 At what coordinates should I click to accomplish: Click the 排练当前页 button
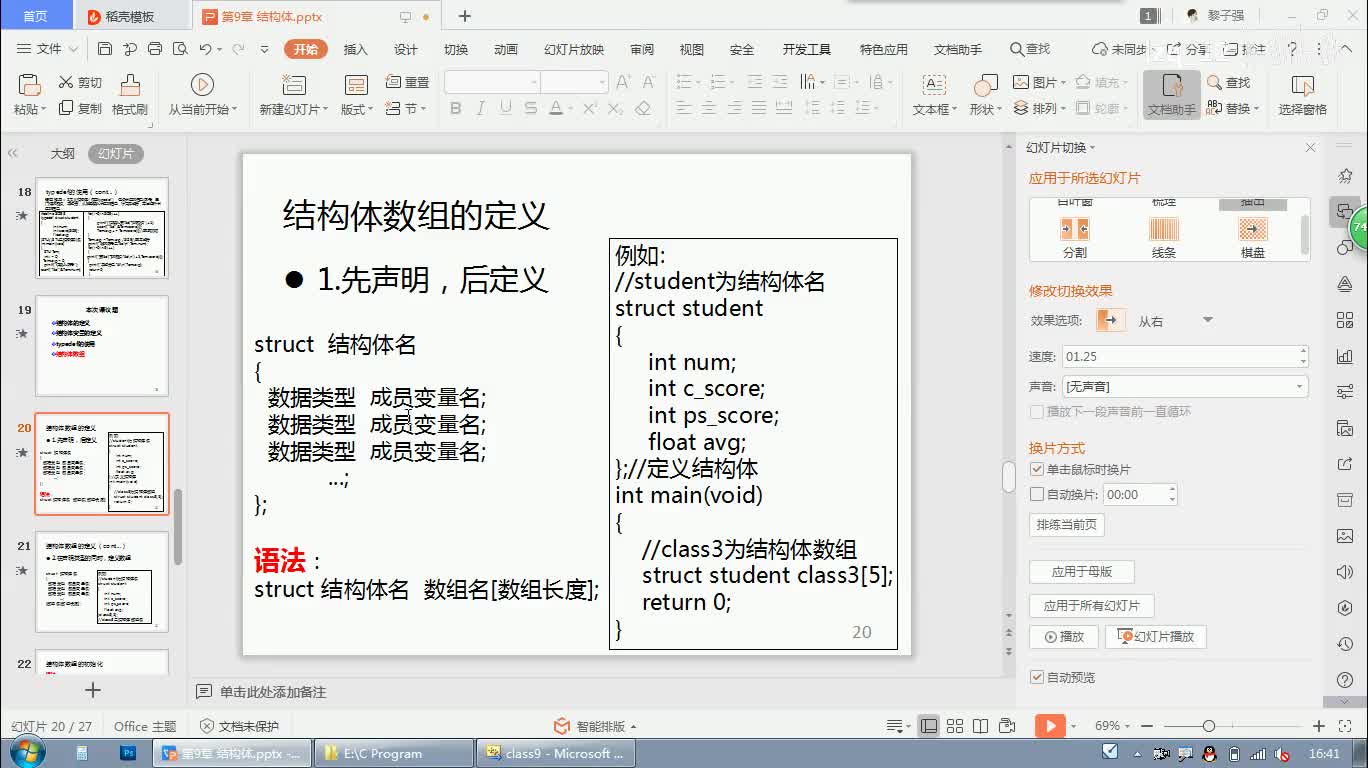1066,525
